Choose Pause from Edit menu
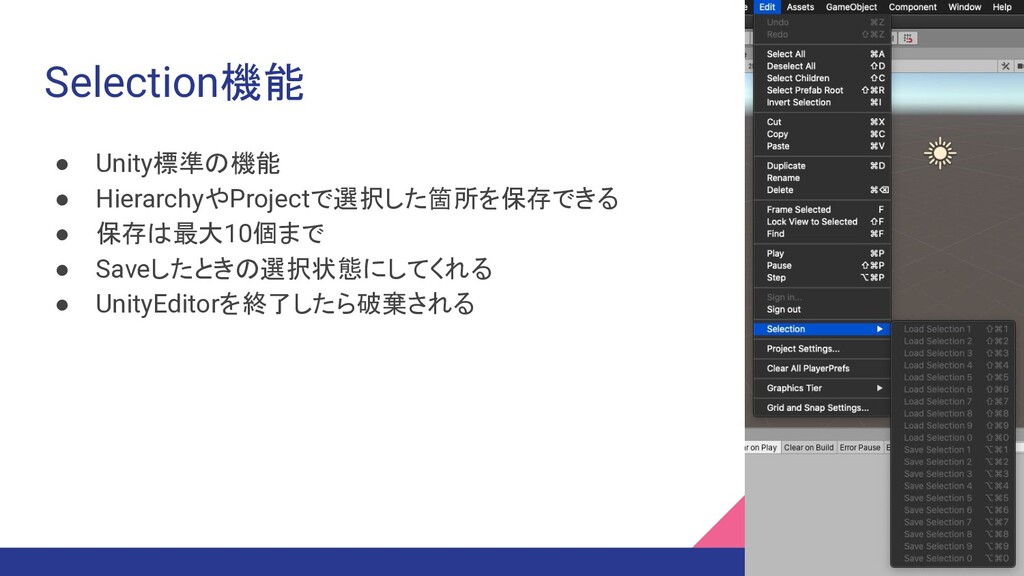 [823, 265]
